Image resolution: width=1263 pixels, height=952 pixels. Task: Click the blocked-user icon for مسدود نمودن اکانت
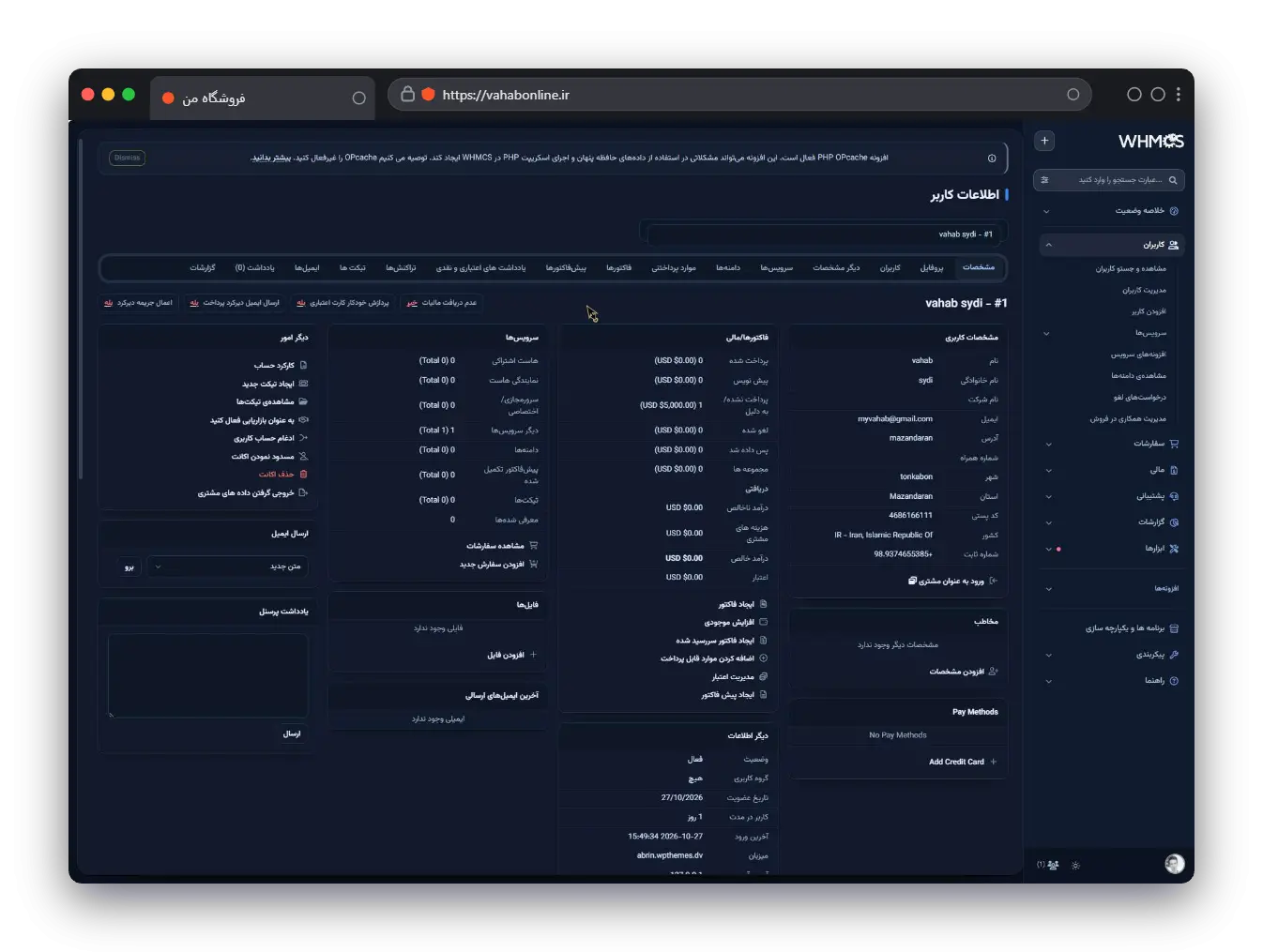pyautogui.click(x=303, y=457)
